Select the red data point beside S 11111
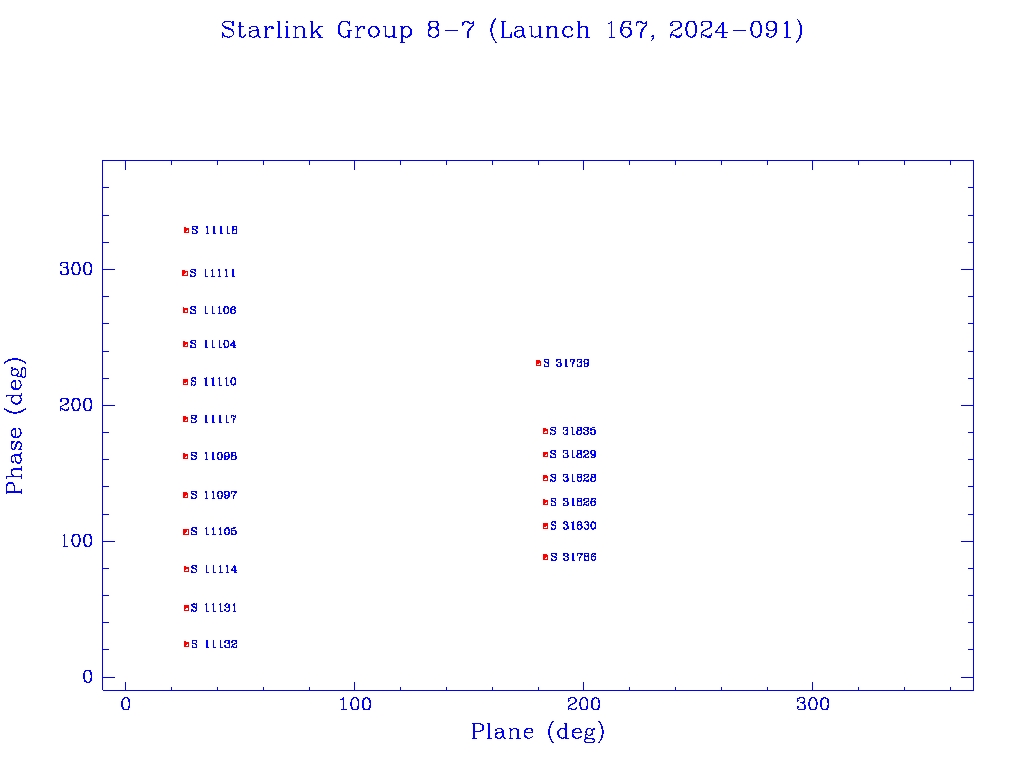Screen dimensions: 1024x768 185,273
